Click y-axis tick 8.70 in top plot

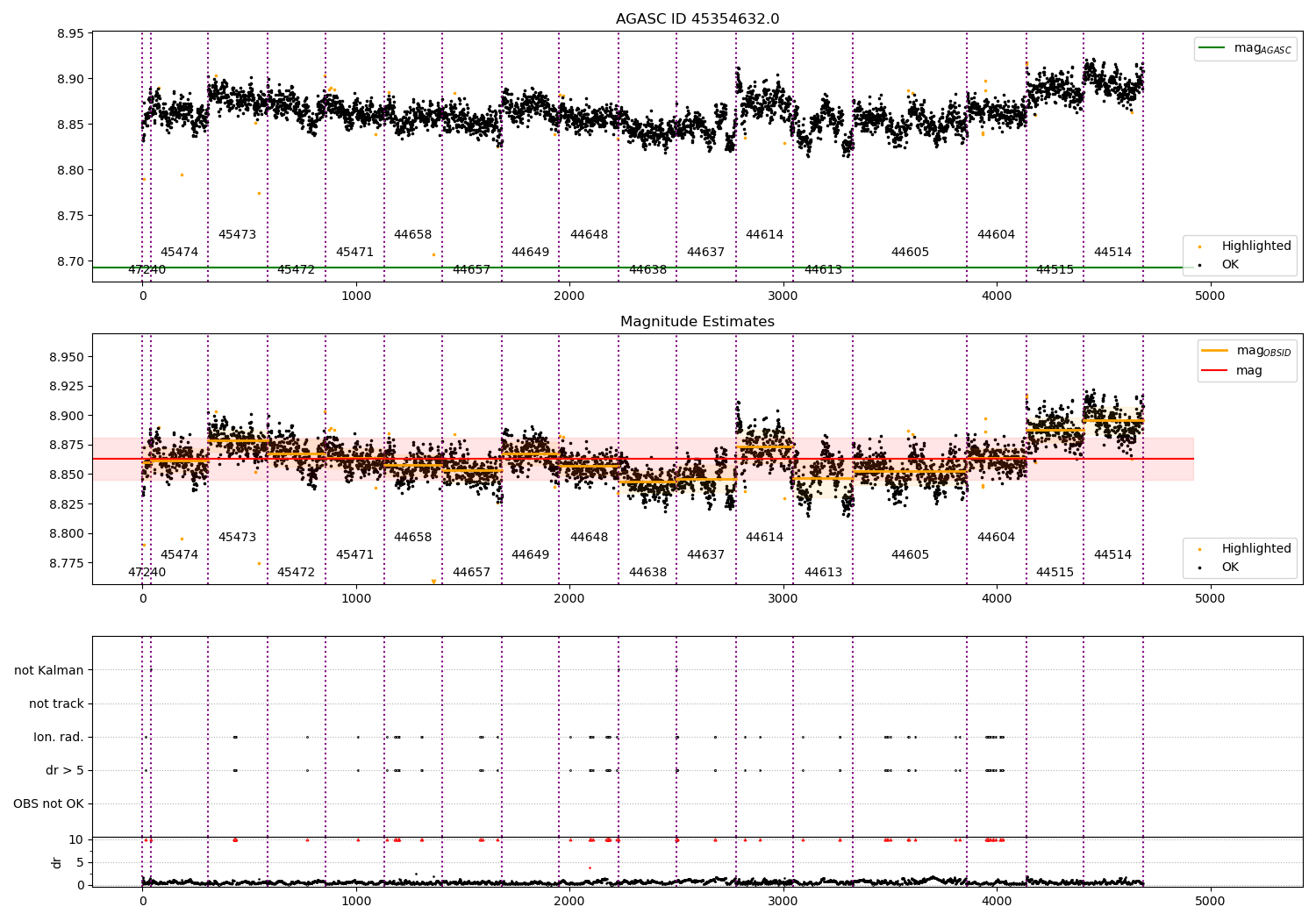pos(70,261)
